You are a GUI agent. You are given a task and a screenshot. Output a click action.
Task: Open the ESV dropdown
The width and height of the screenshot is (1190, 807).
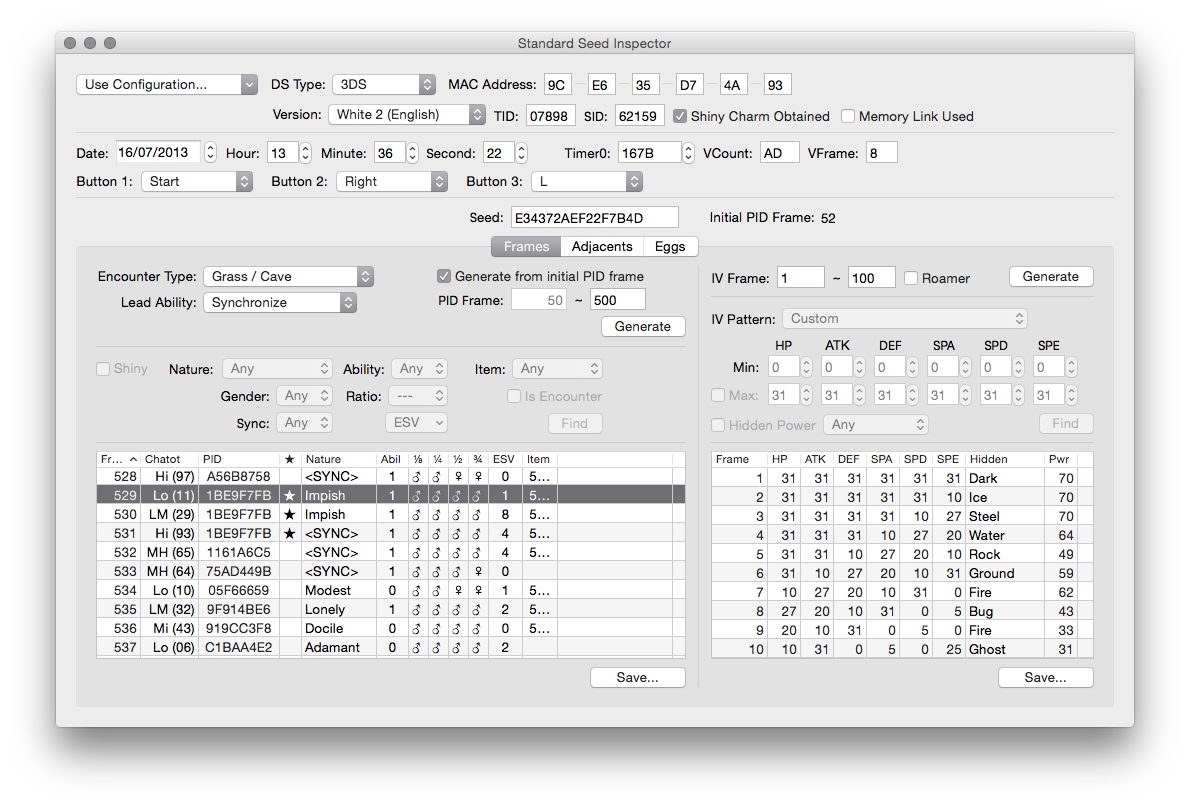(x=416, y=423)
